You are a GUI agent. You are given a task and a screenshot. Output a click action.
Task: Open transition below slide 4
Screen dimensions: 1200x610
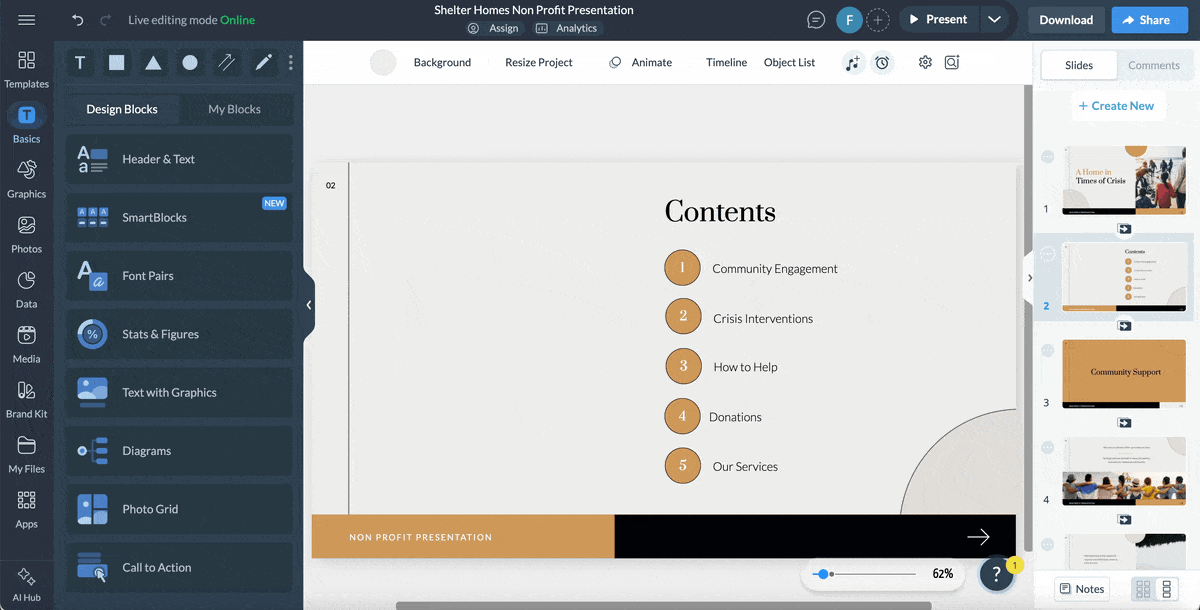[1125, 520]
